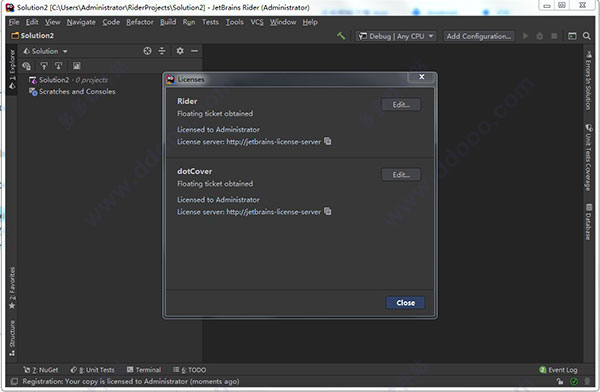Open the View menu
Viewport: 600px width, 392px height.
coord(53,22)
